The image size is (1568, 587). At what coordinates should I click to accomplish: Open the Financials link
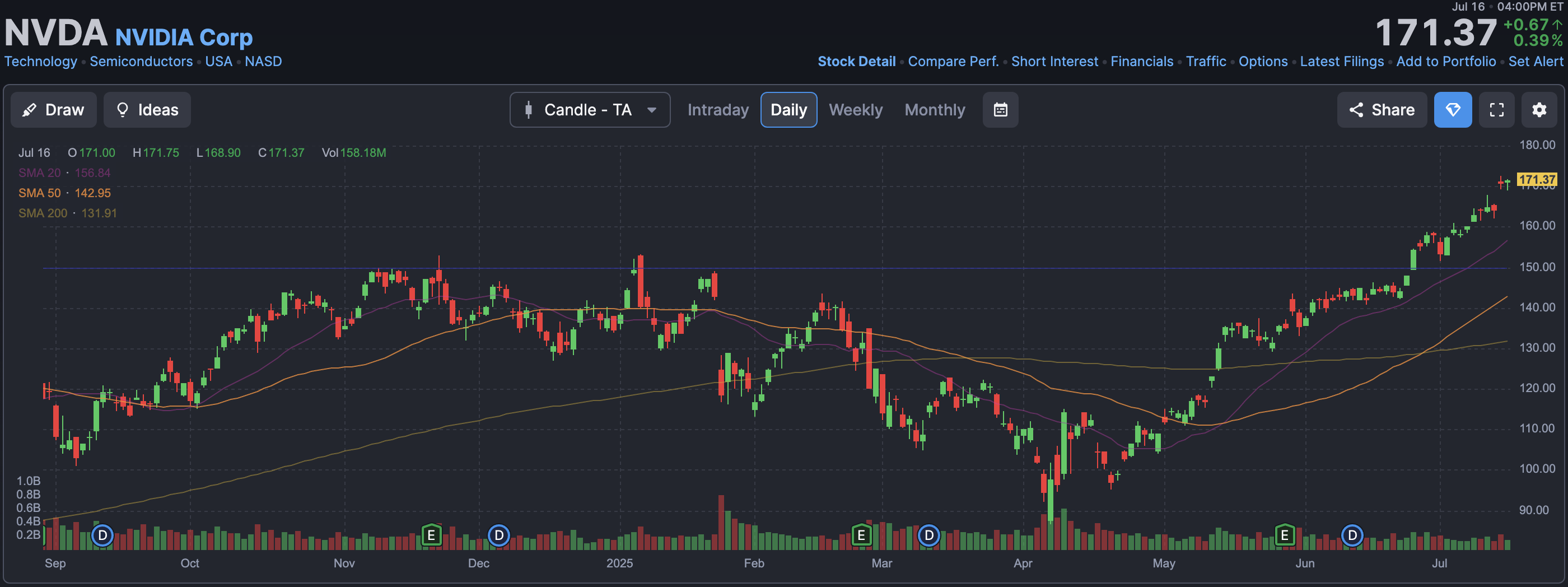[1142, 62]
